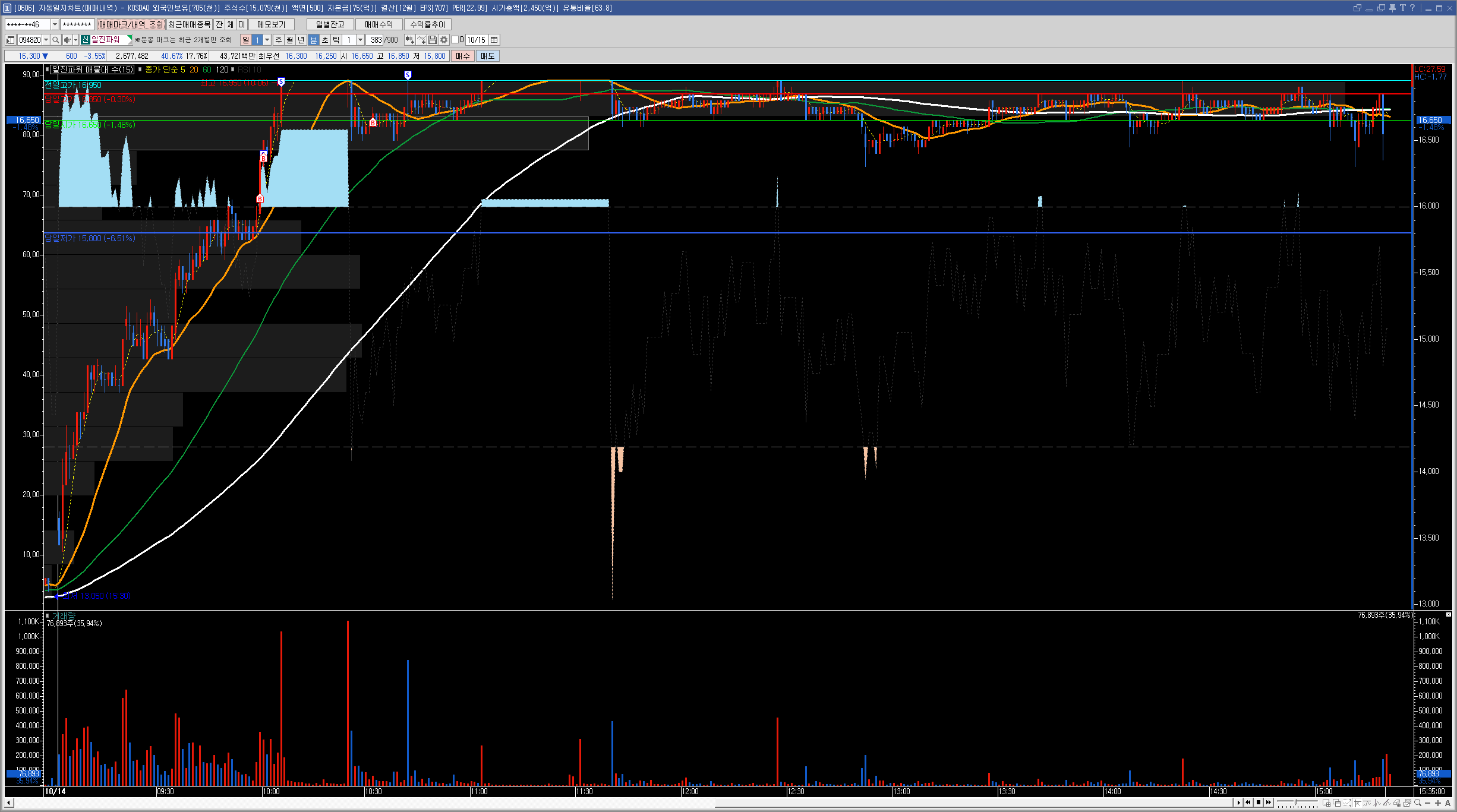Expand the stock code 094820 dropdown
Viewport: 1457px width, 812px height.
[46, 40]
